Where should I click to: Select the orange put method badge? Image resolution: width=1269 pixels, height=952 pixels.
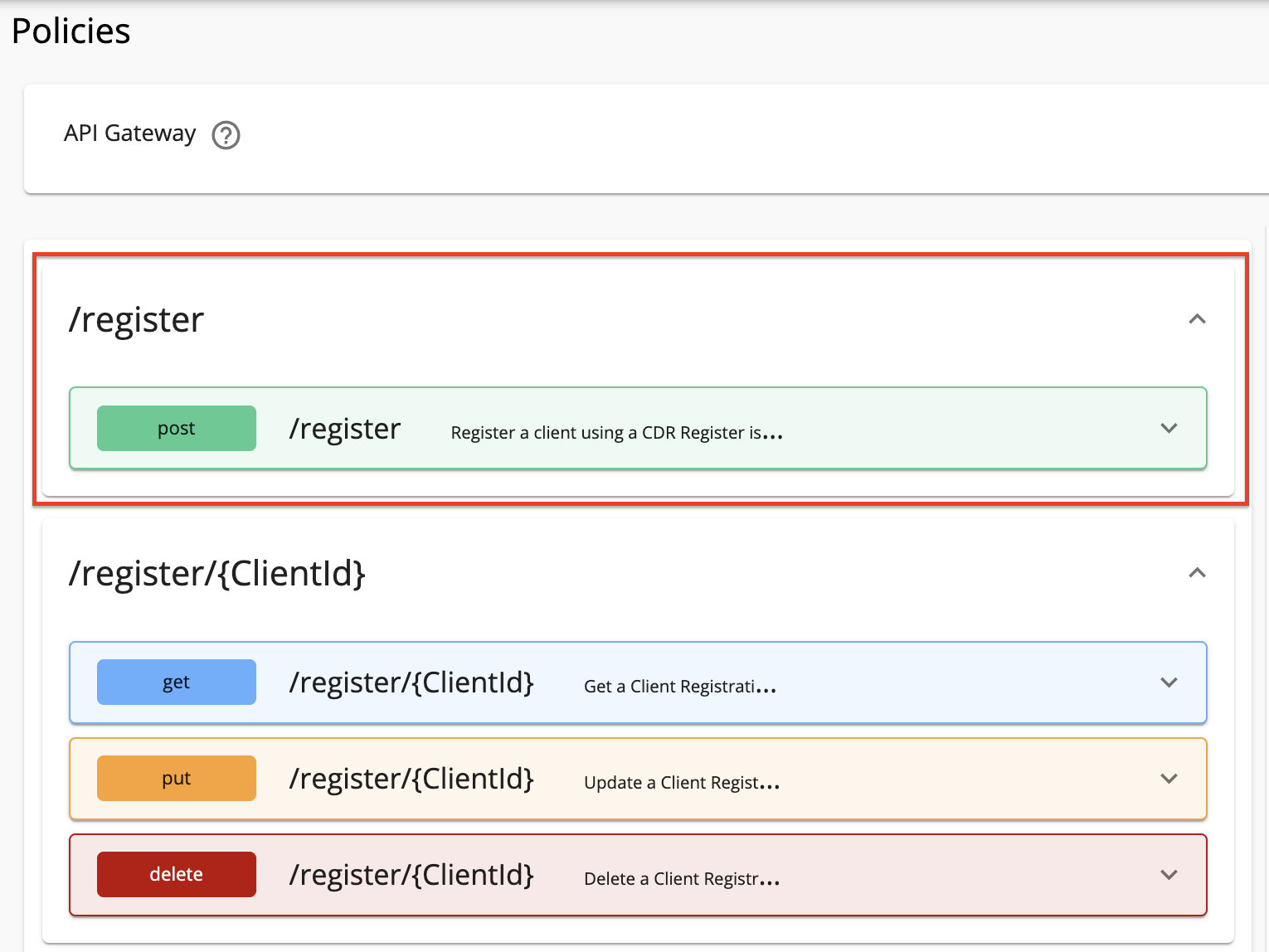pyautogui.click(x=176, y=778)
